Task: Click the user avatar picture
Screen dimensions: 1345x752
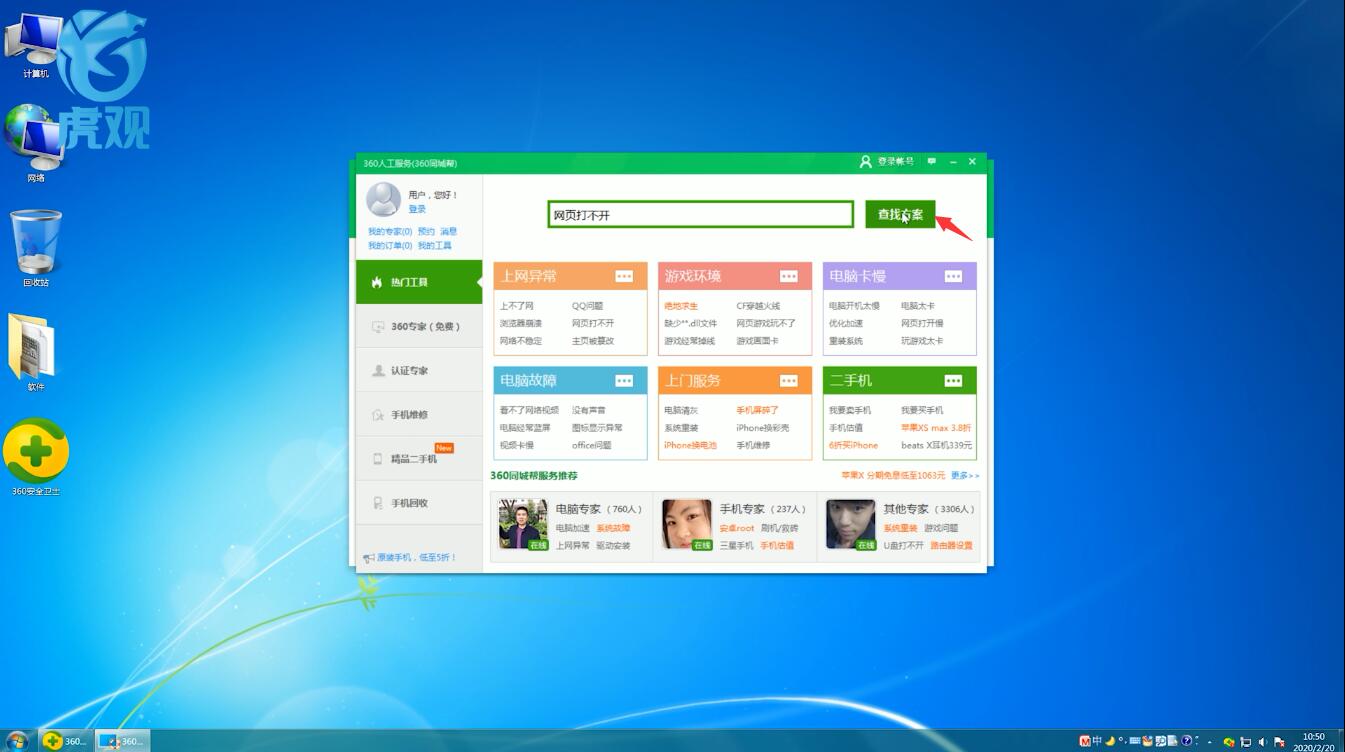Action: 383,199
